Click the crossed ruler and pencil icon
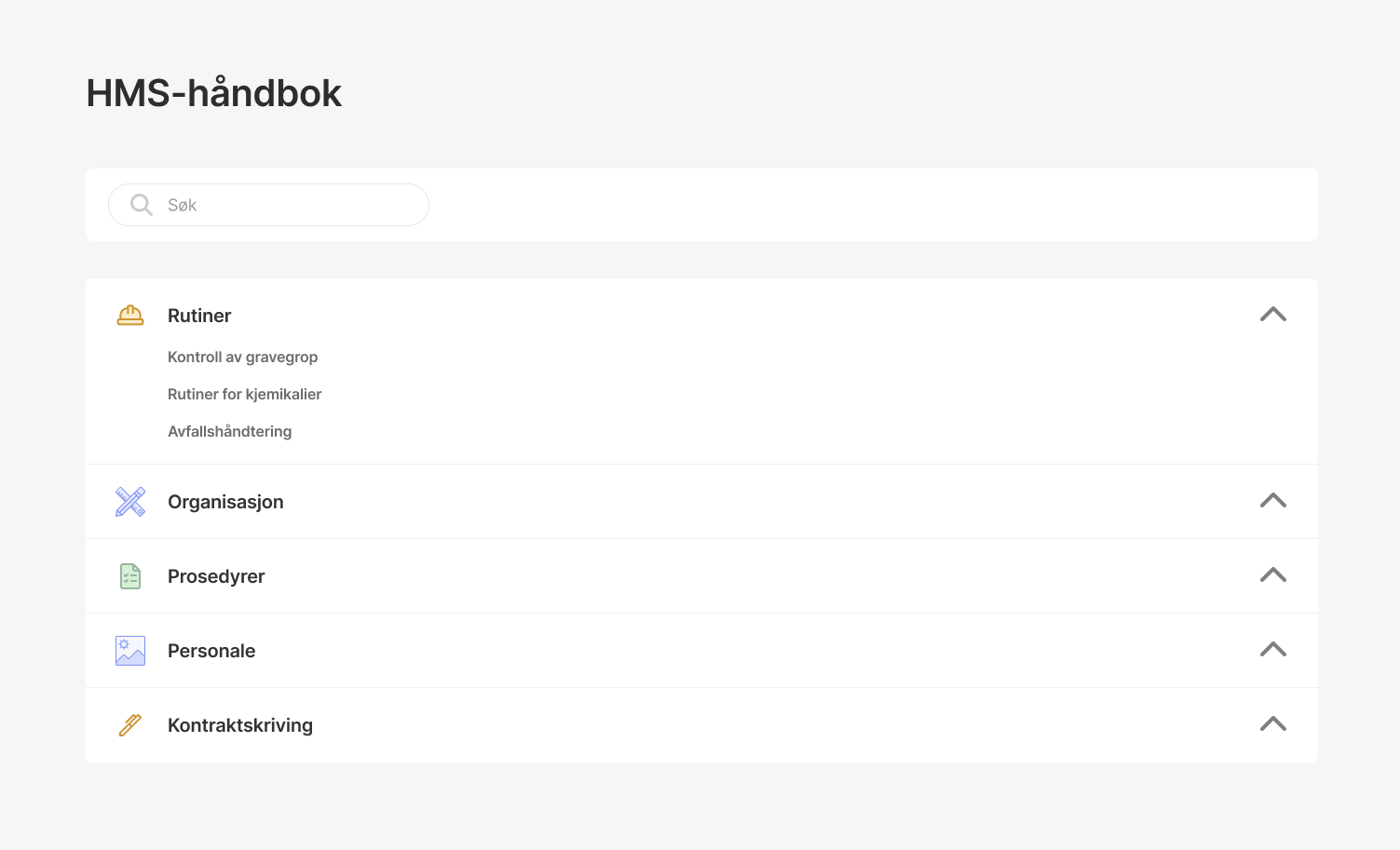This screenshot has width=1400, height=850. click(x=130, y=502)
